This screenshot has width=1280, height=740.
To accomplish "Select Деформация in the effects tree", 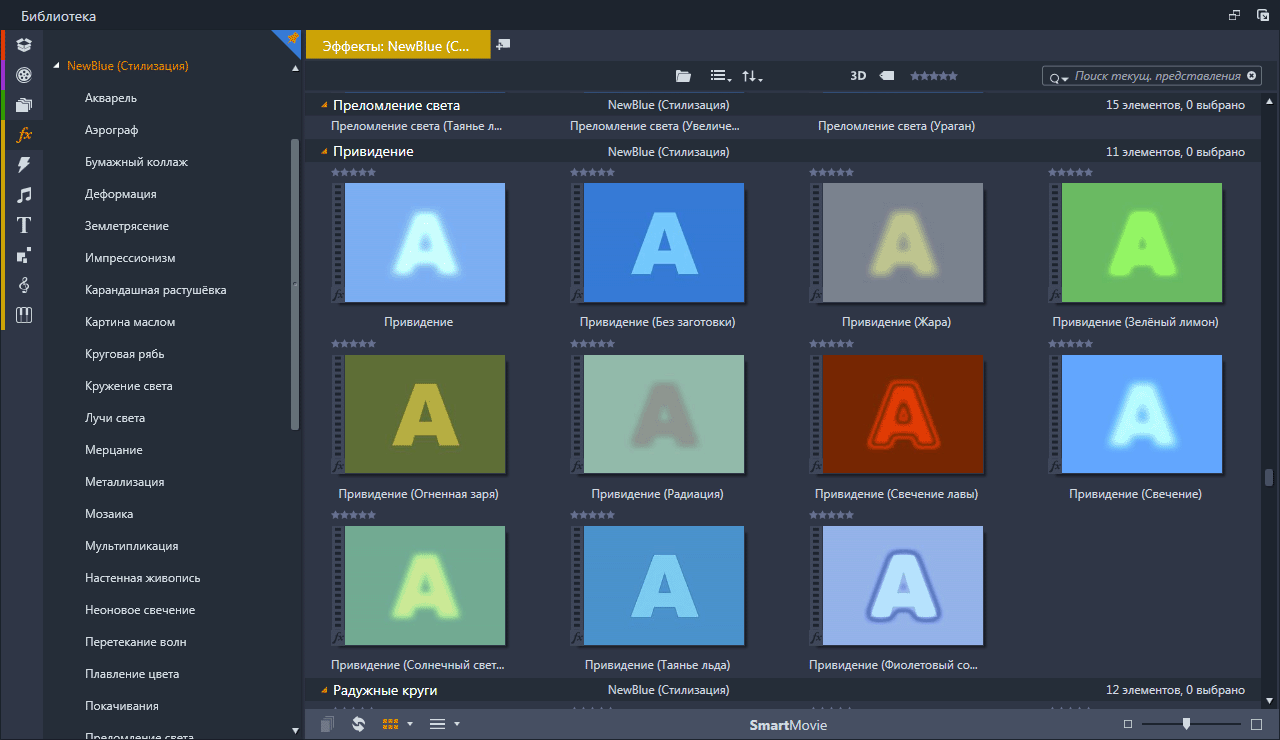I will [120, 194].
